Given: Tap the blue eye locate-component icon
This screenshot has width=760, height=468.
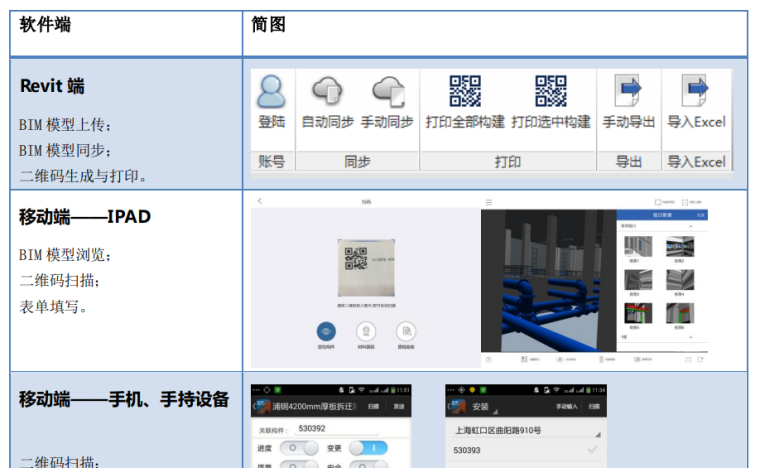Looking at the screenshot, I should [326, 331].
